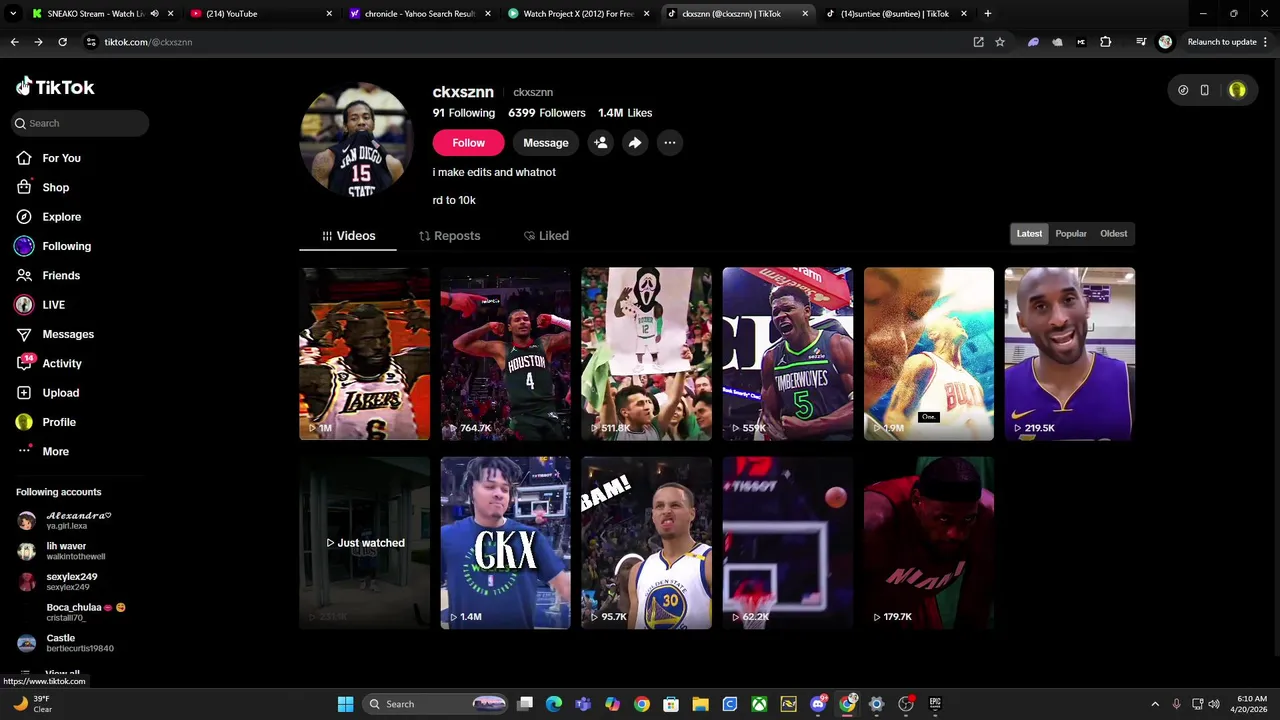
Task: Open the account avatar menu at top right
Action: (1237, 90)
